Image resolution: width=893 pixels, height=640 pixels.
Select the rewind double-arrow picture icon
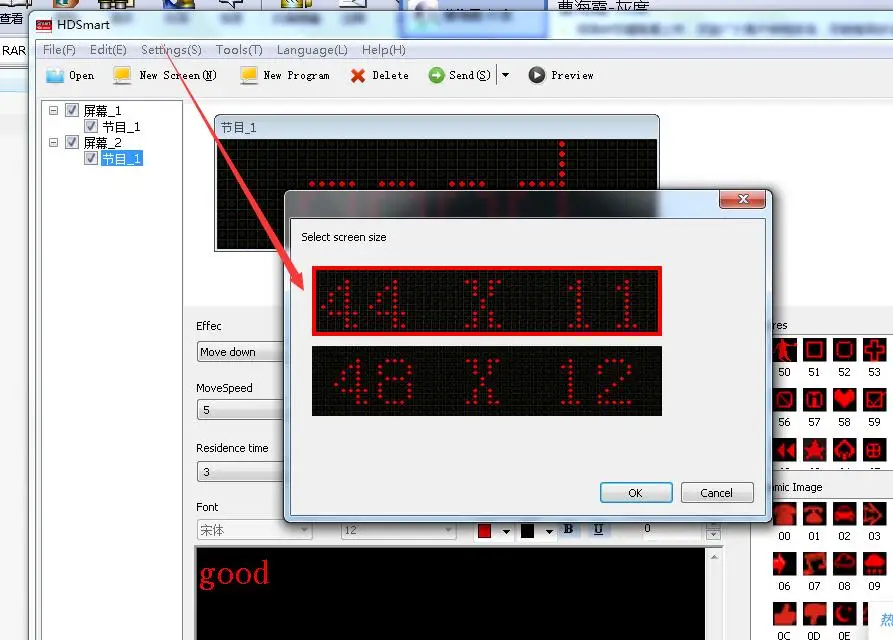(x=785, y=450)
